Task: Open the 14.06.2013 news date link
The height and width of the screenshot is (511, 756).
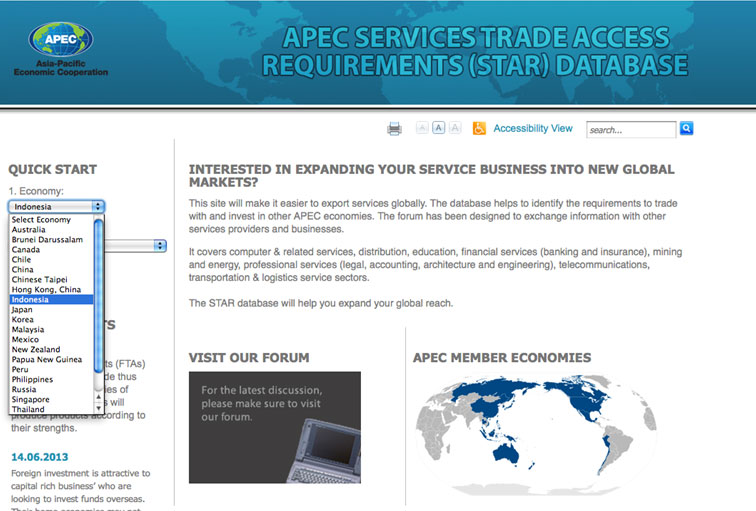Action: [40, 457]
